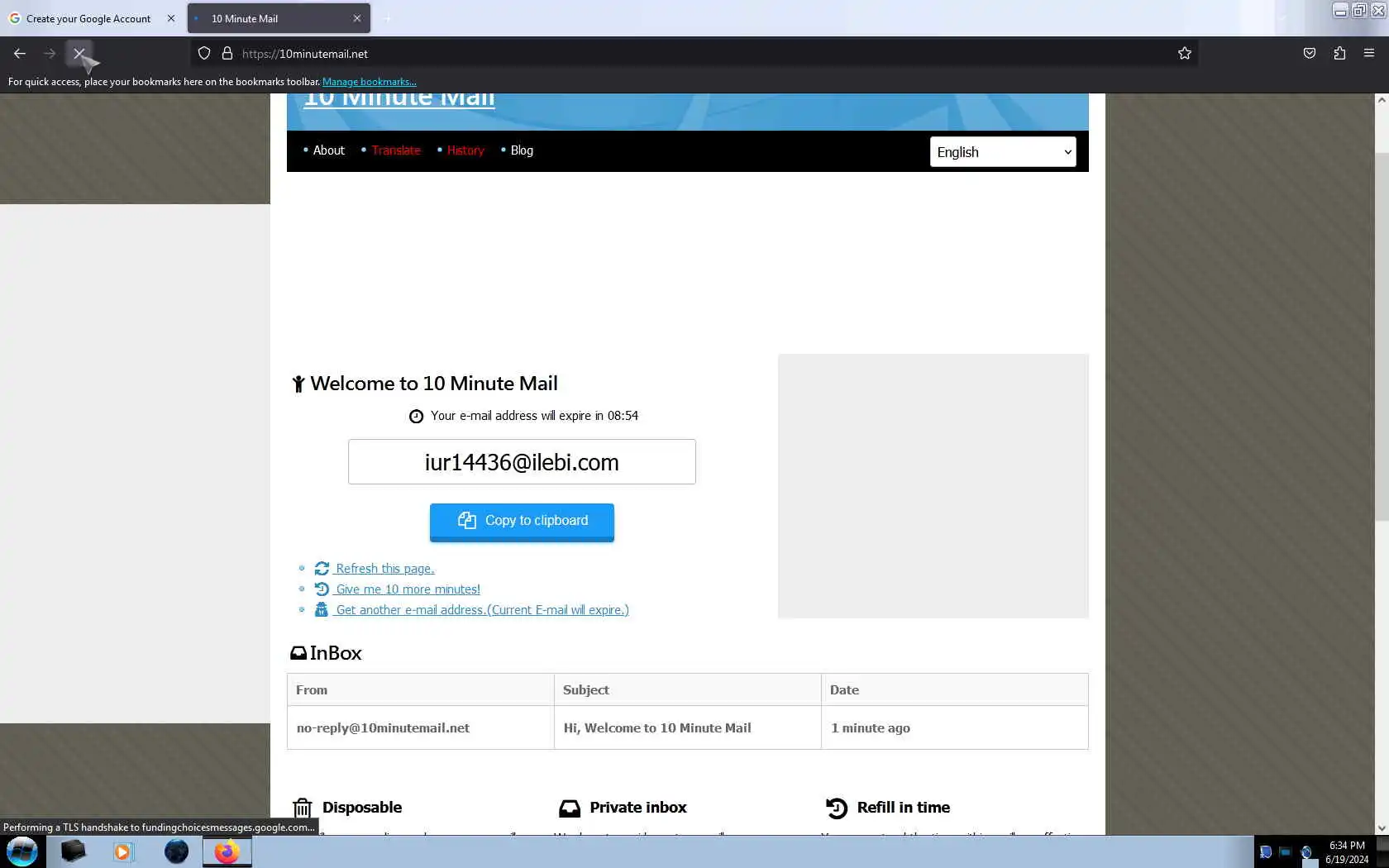
Task: Restore down the Firefox window
Action: pos(1359,11)
